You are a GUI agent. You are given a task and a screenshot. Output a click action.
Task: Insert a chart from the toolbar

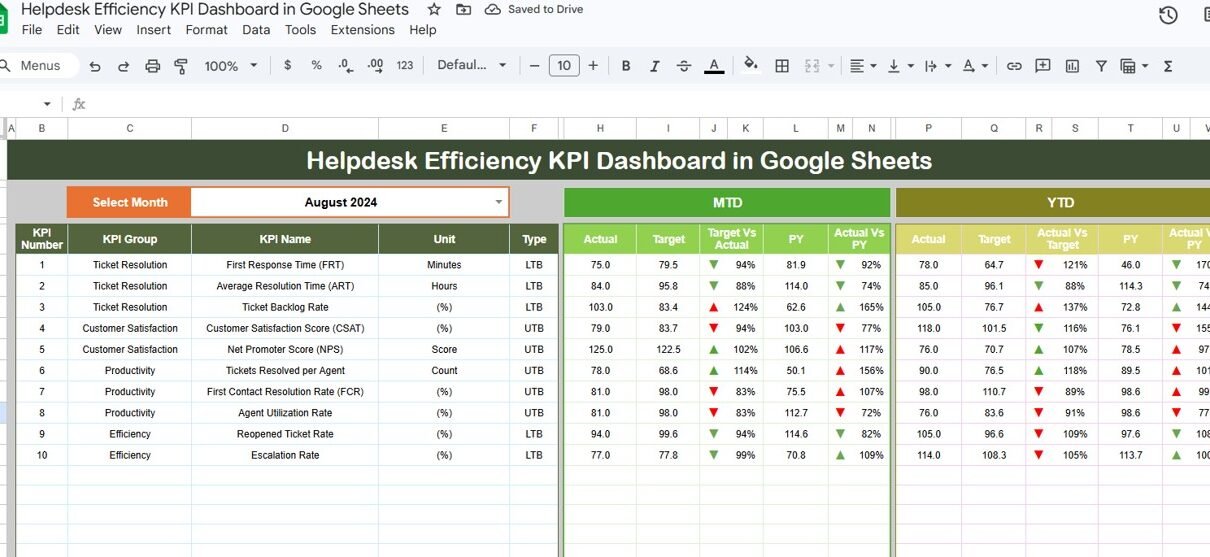coord(1072,66)
